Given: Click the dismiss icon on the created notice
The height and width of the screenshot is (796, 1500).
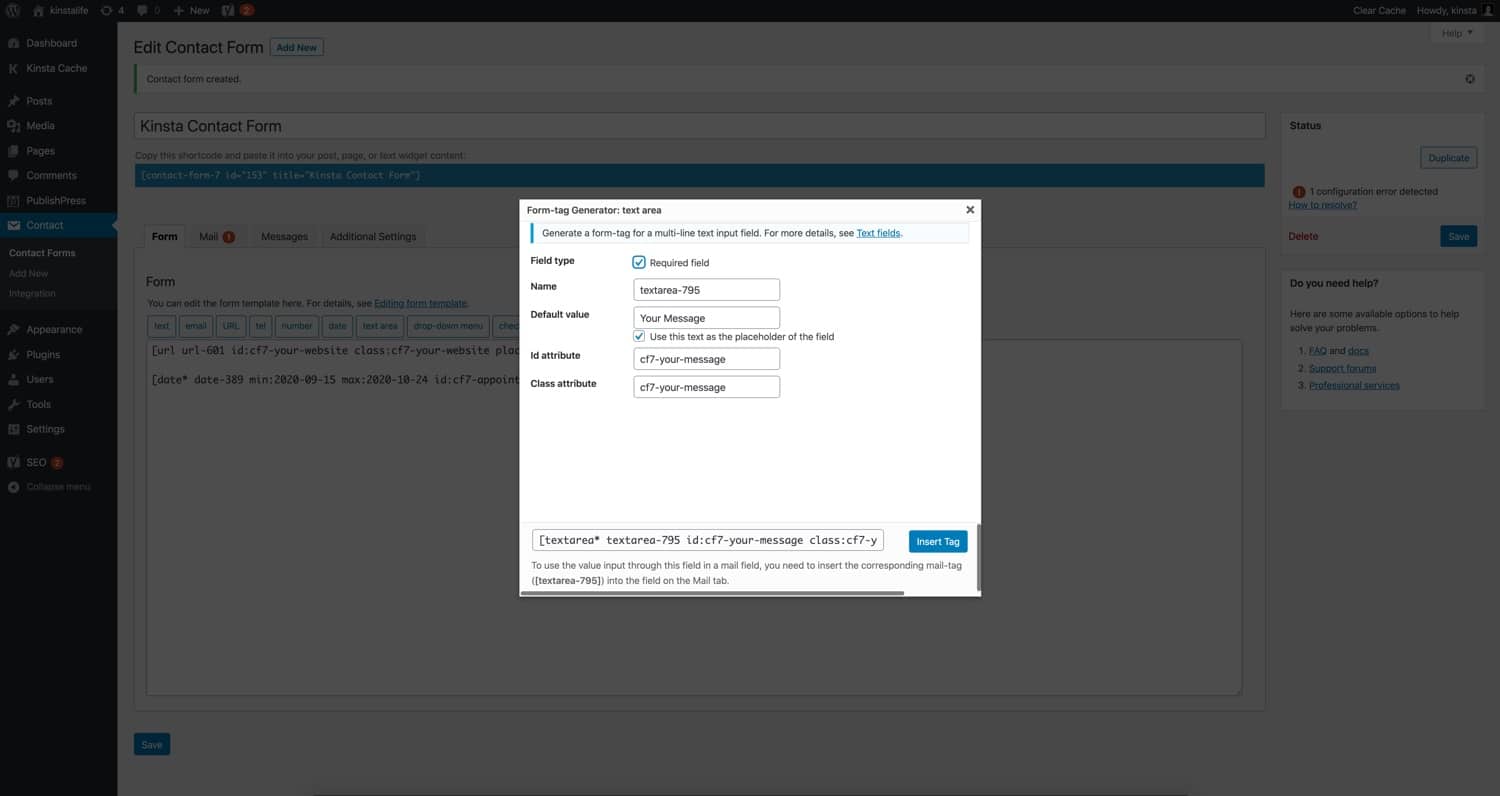Looking at the screenshot, I should [x=1470, y=78].
